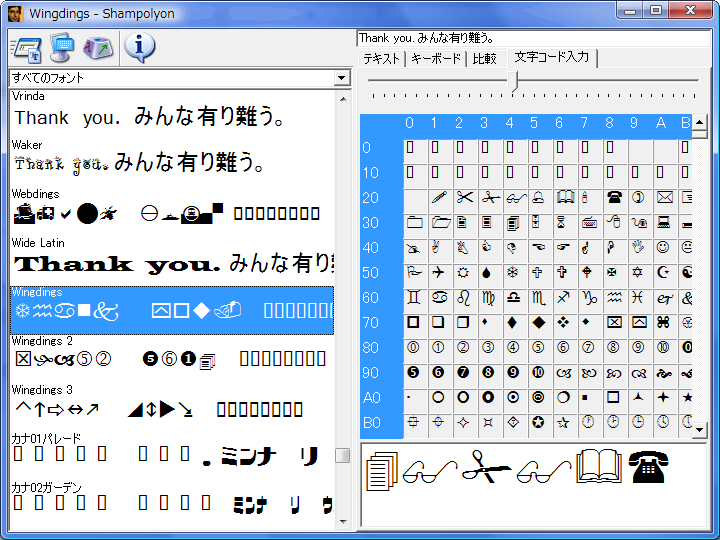Screen dimensions: 720x540
Task: Select the black circled 7 glyph in row 90
Action: pyautogui.click(x=463, y=372)
